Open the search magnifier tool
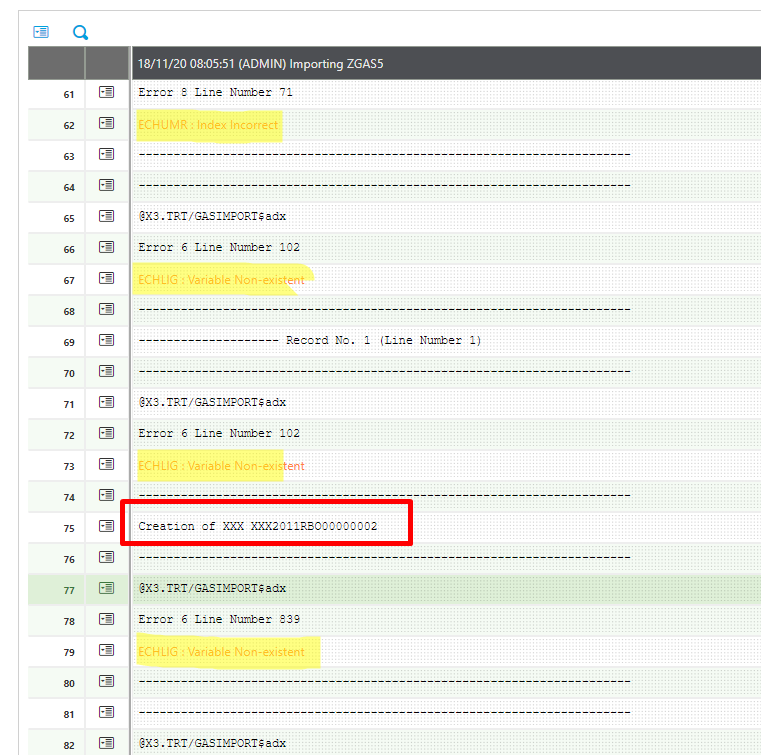The height and width of the screenshot is (755, 761). pyautogui.click(x=81, y=32)
